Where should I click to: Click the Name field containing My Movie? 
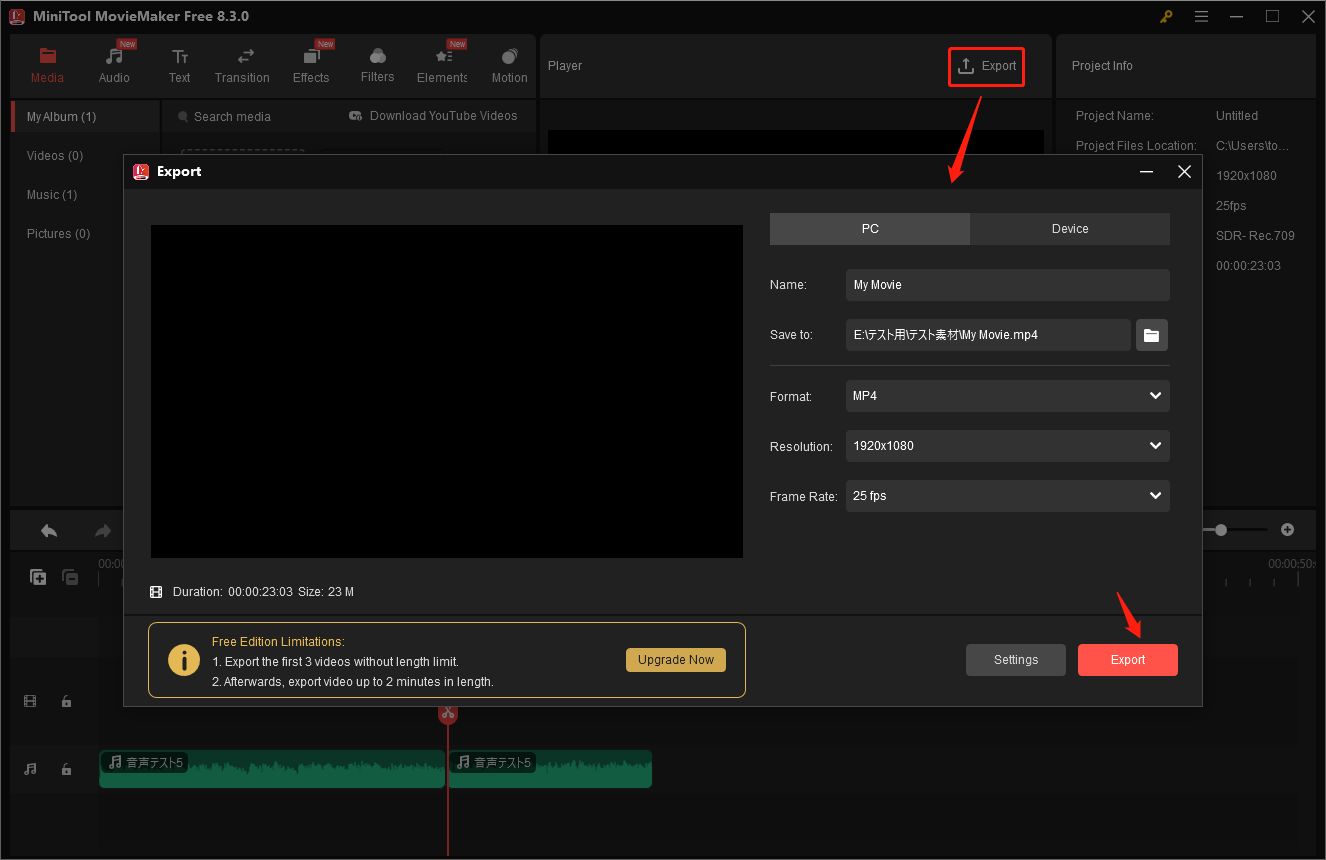point(1007,285)
